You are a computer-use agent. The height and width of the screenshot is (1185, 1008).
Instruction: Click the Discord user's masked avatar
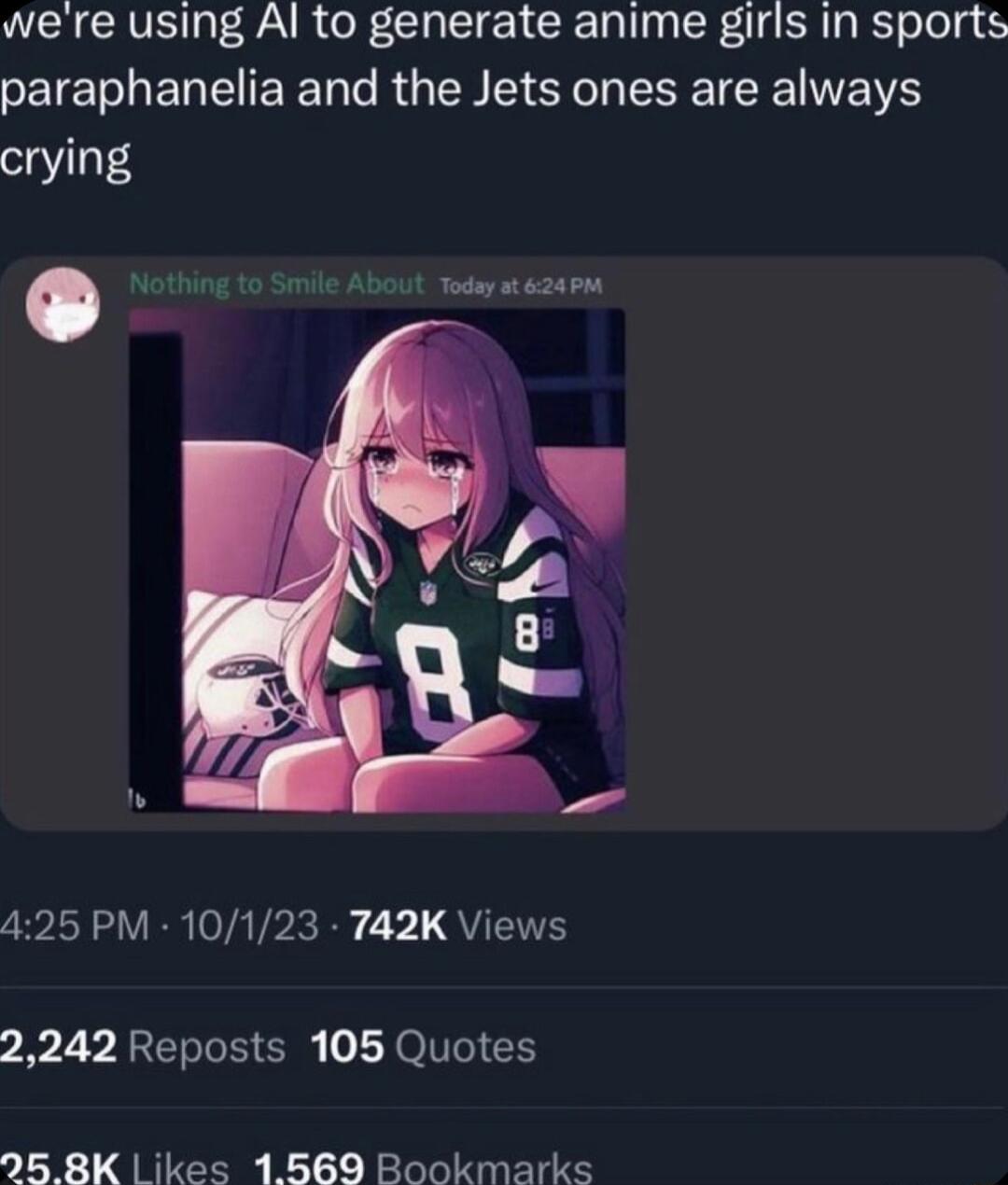click(x=62, y=302)
